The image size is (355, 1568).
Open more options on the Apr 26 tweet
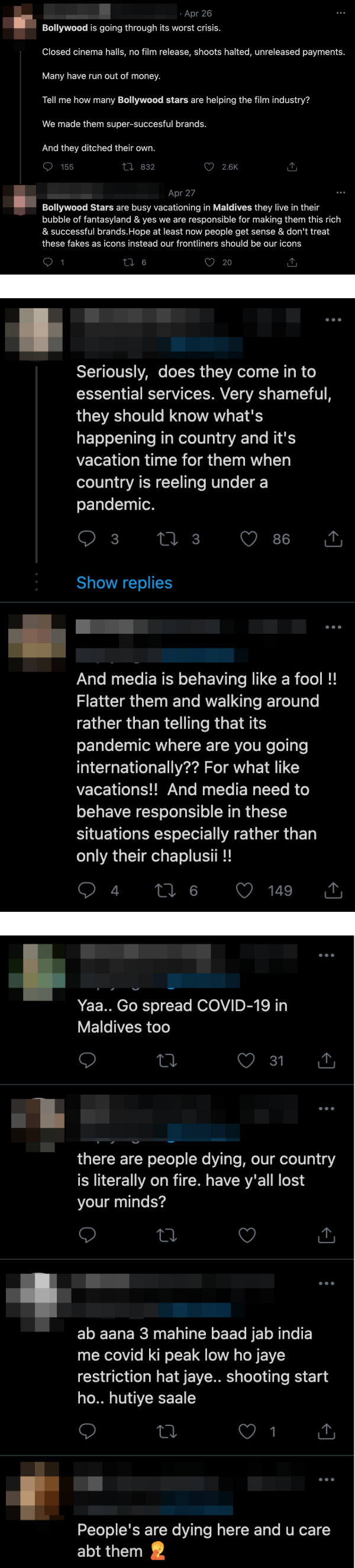pos(340,13)
